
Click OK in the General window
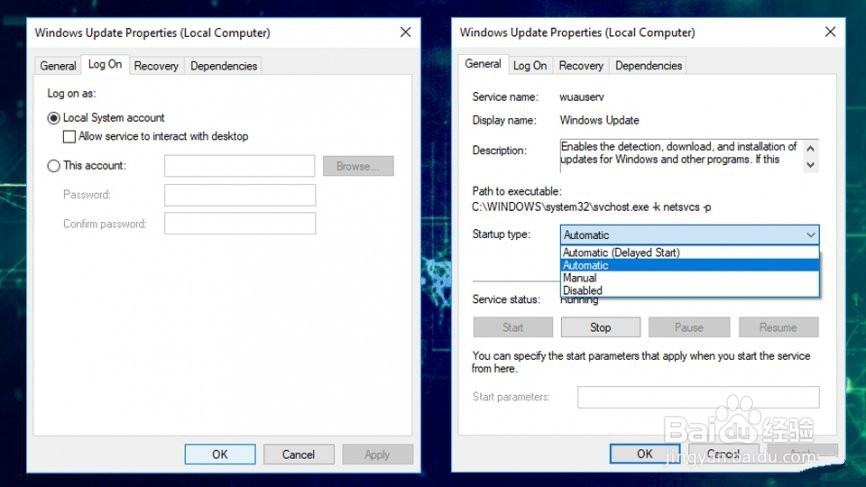pyautogui.click(x=645, y=454)
